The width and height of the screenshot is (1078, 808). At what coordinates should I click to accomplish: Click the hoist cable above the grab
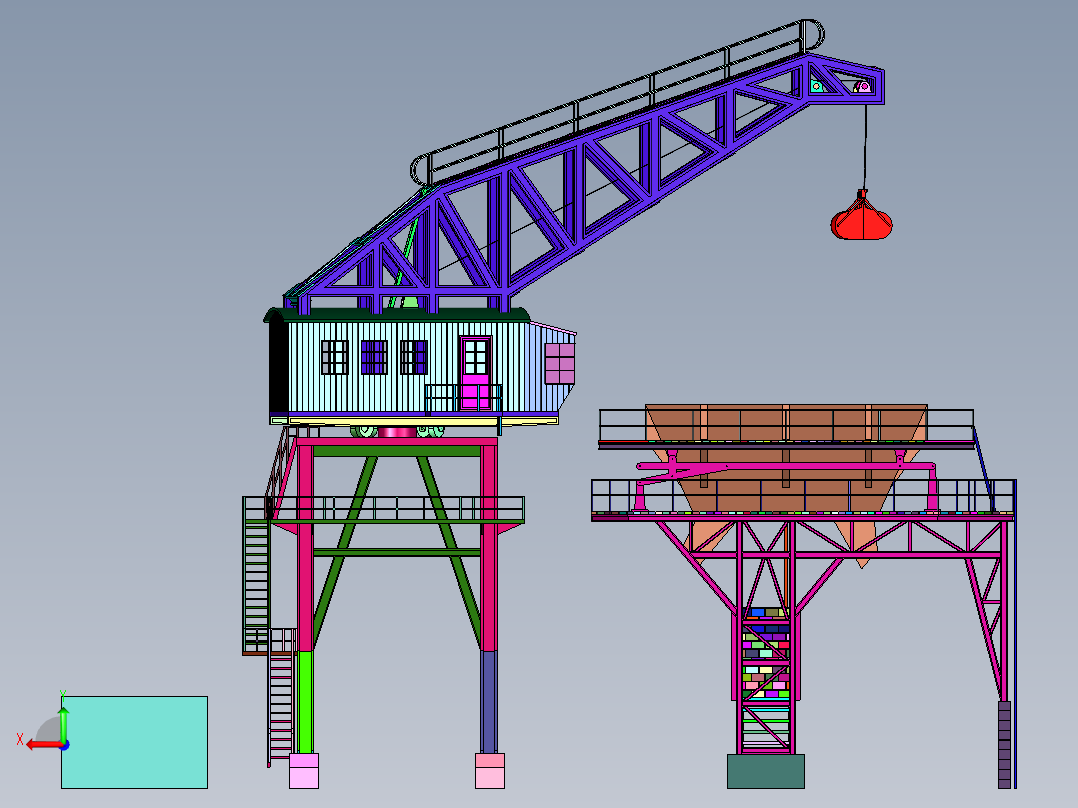pos(865,146)
